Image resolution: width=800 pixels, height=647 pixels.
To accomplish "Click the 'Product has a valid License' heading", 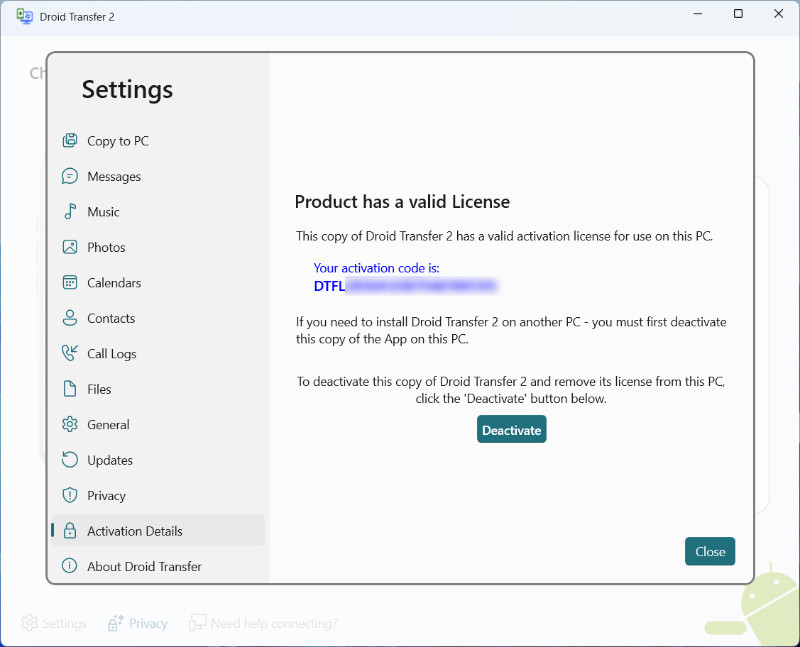I will pos(402,202).
